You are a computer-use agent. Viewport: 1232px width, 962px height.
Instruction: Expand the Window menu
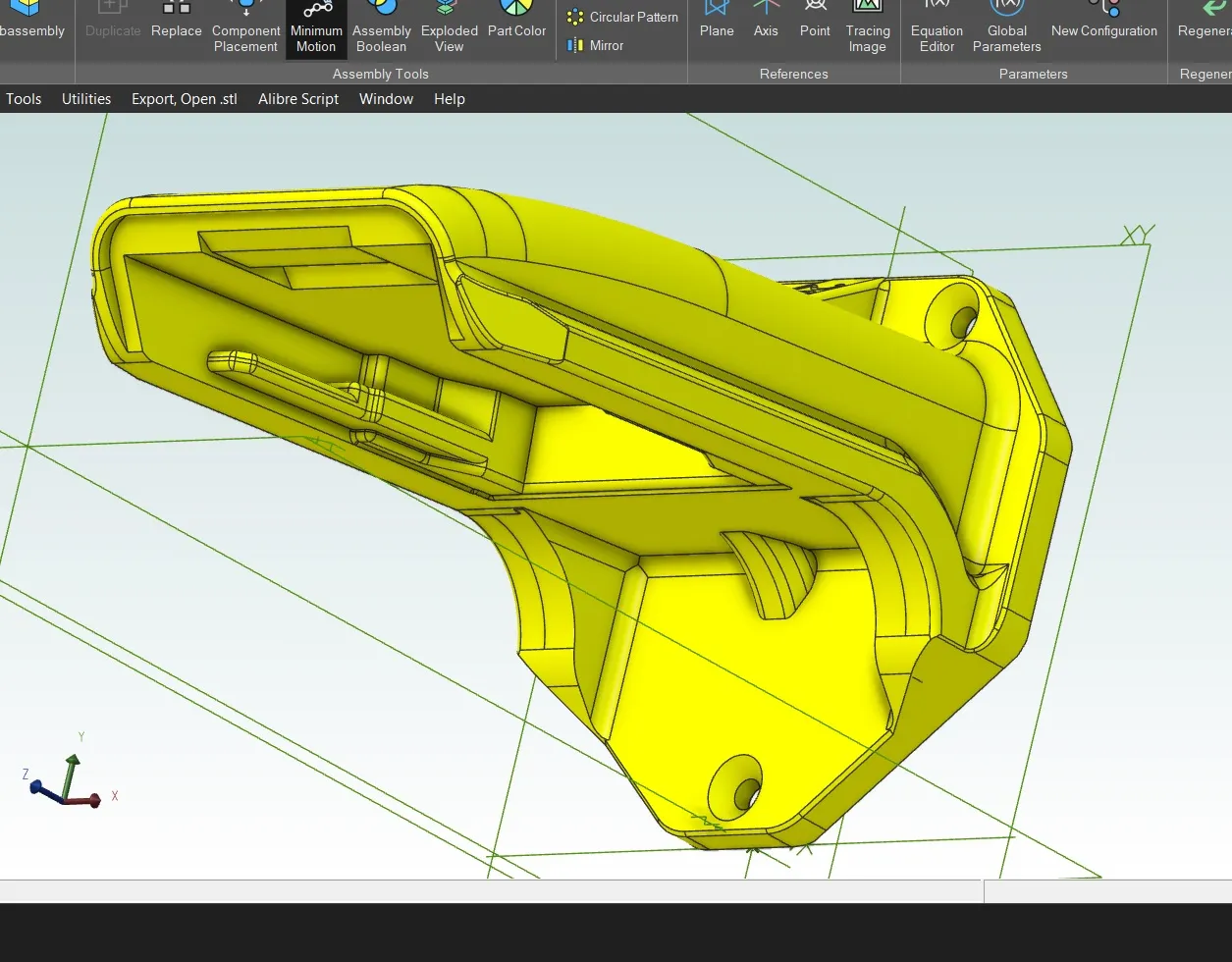(x=386, y=98)
